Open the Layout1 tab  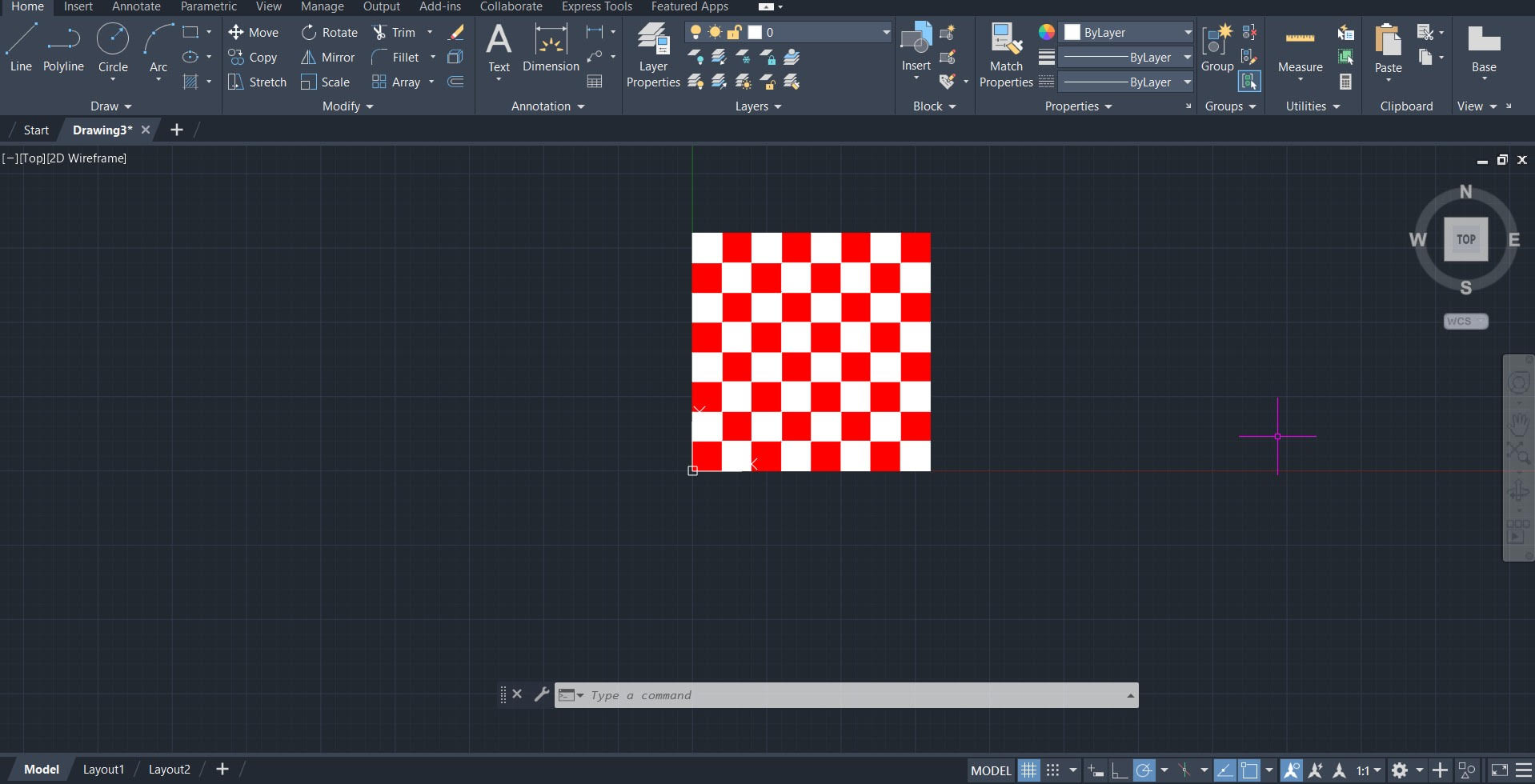point(103,770)
